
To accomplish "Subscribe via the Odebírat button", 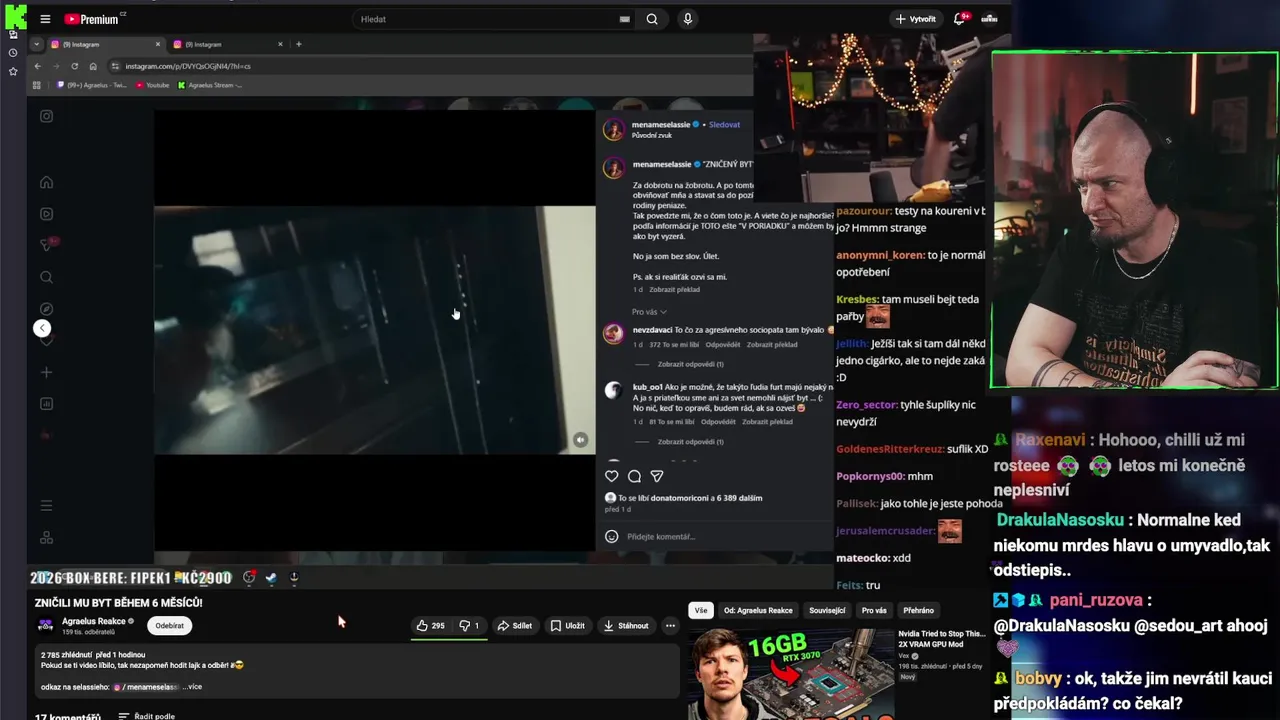I will click(x=170, y=626).
